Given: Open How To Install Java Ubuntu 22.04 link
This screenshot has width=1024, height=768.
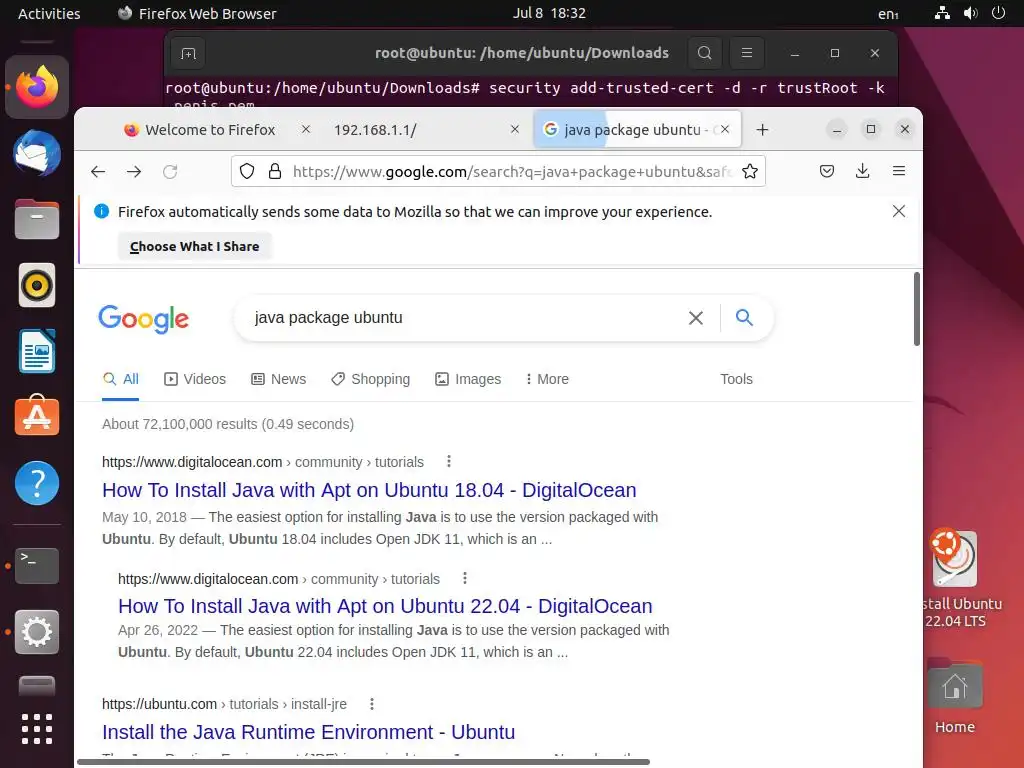Looking at the screenshot, I should pyautogui.click(x=385, y=606).
